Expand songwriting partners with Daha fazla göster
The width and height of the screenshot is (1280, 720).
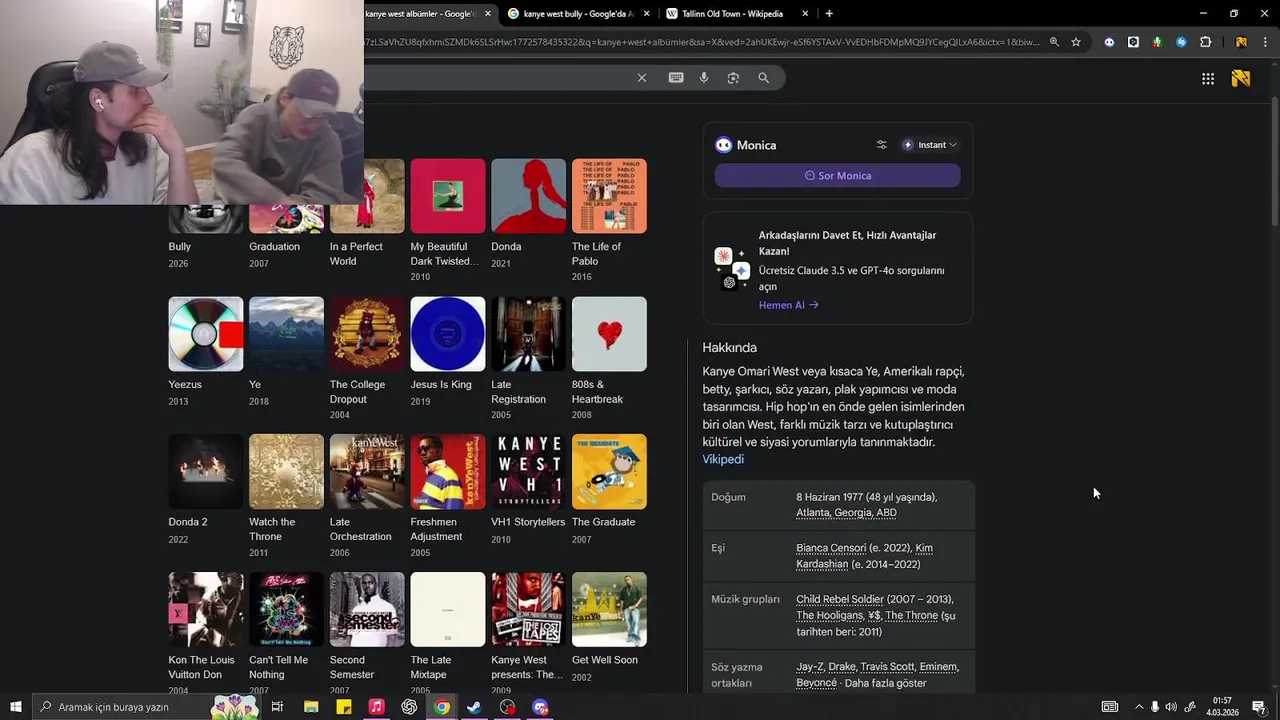coord(886,683)
